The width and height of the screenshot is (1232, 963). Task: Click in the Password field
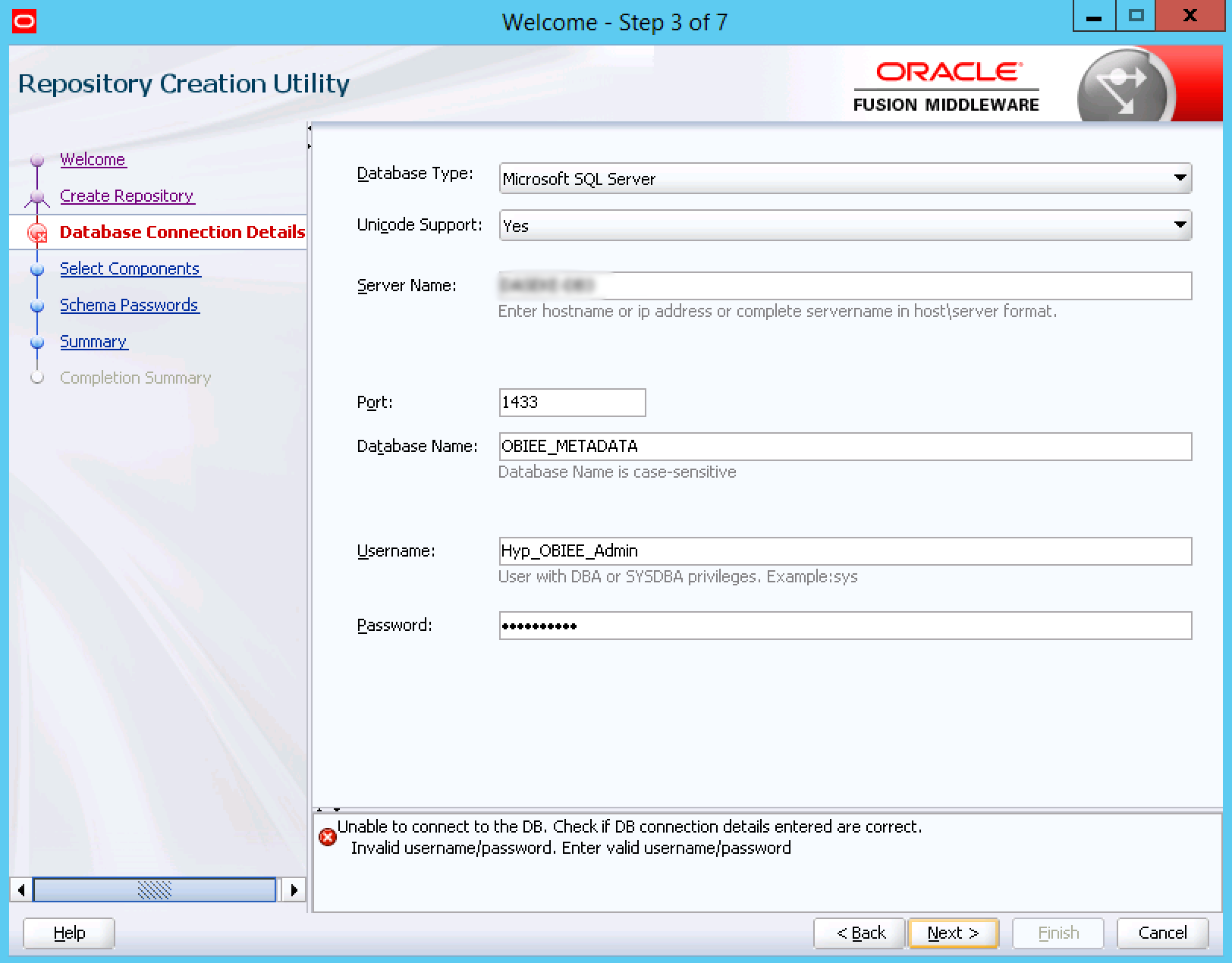[x=845, y=626]
